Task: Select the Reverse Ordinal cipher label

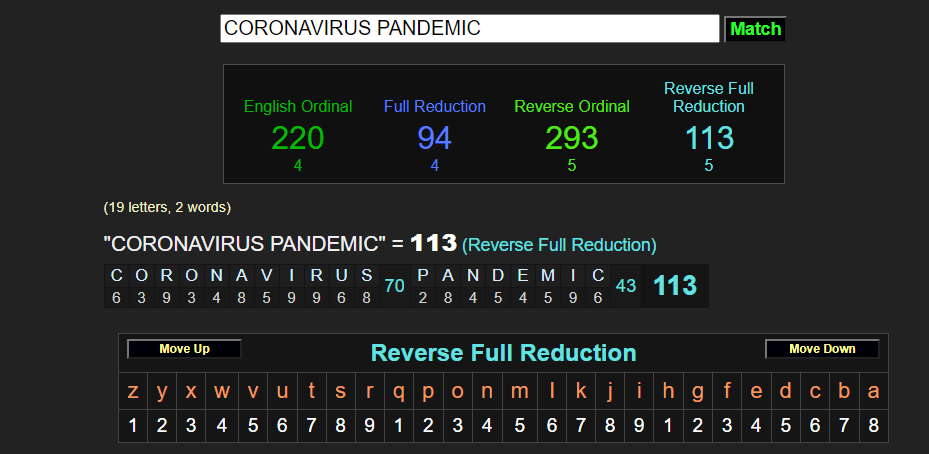Action: (x=572, y=107)
